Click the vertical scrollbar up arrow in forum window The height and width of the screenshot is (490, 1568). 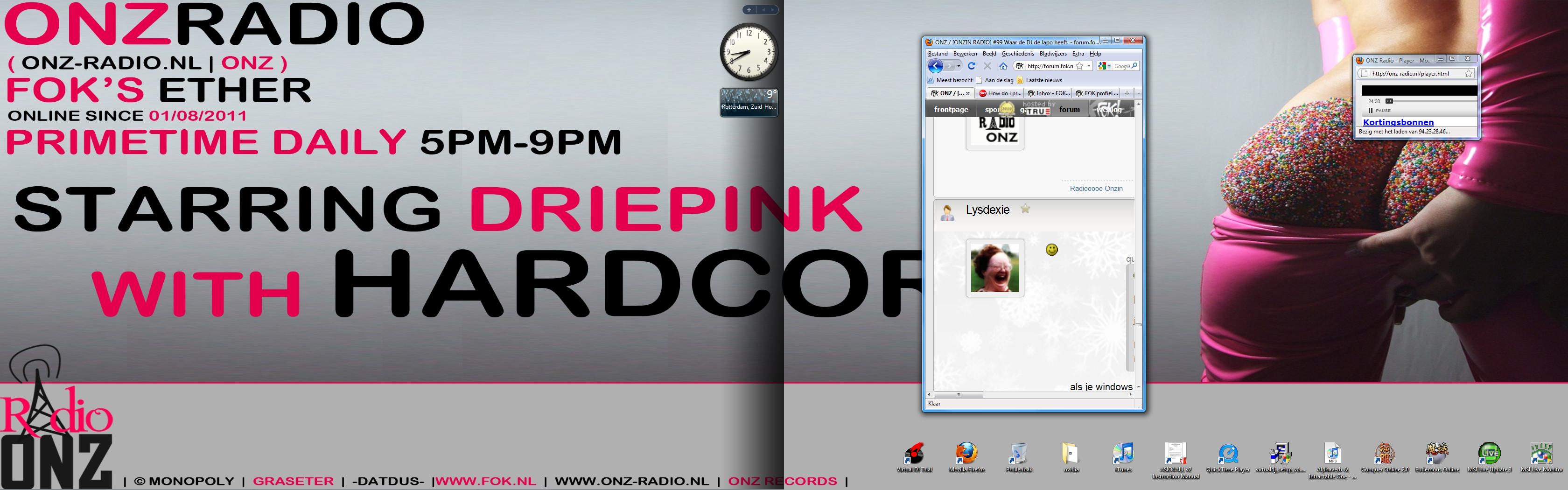(x=1138, y=105)
